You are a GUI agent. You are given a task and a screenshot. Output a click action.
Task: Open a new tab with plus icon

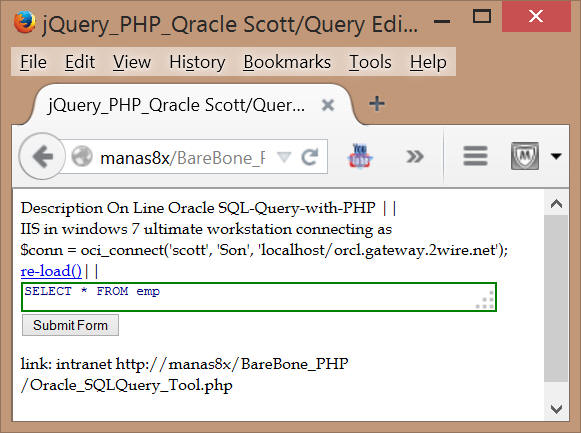(x=376, y=104)
